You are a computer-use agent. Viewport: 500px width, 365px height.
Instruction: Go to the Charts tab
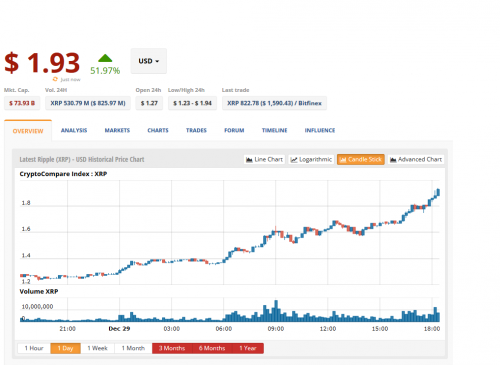[x=158, y=130]
